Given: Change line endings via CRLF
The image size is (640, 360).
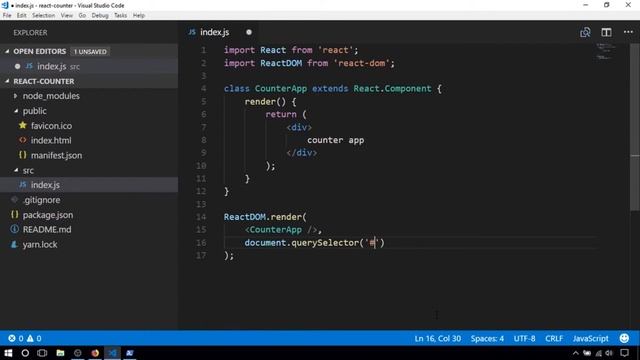Looking at the screenshot, I should (x=554, y=338).
